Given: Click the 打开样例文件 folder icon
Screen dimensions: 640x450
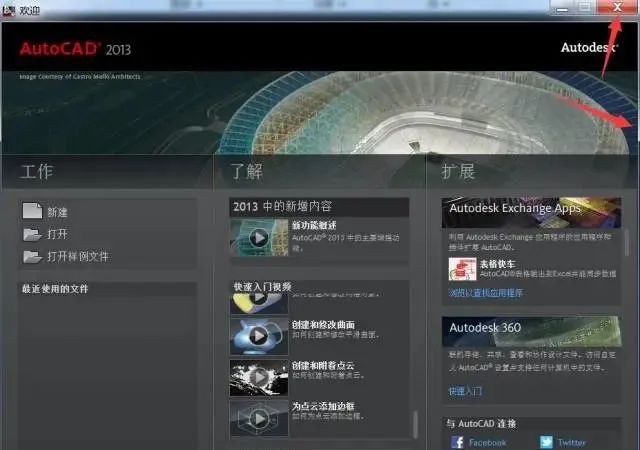Looking at the screenshot, I should pyautogui.click(x=33, y=256).
